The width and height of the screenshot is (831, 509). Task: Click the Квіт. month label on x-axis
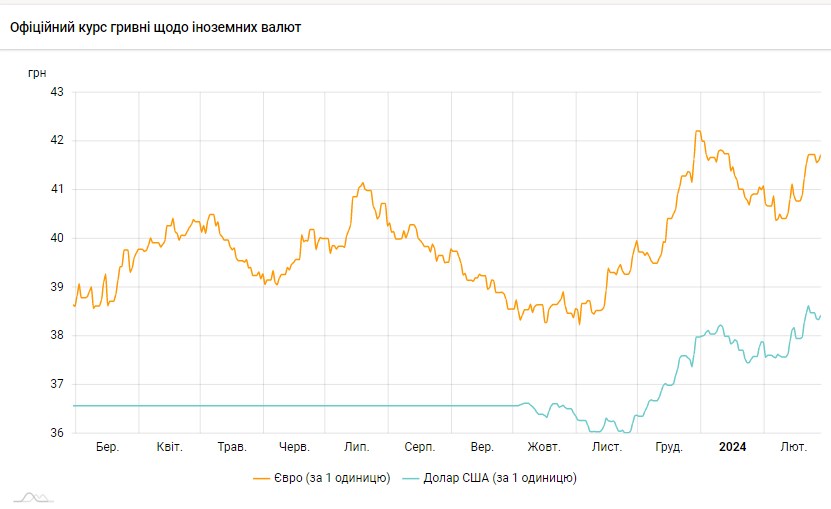(169, 447)
